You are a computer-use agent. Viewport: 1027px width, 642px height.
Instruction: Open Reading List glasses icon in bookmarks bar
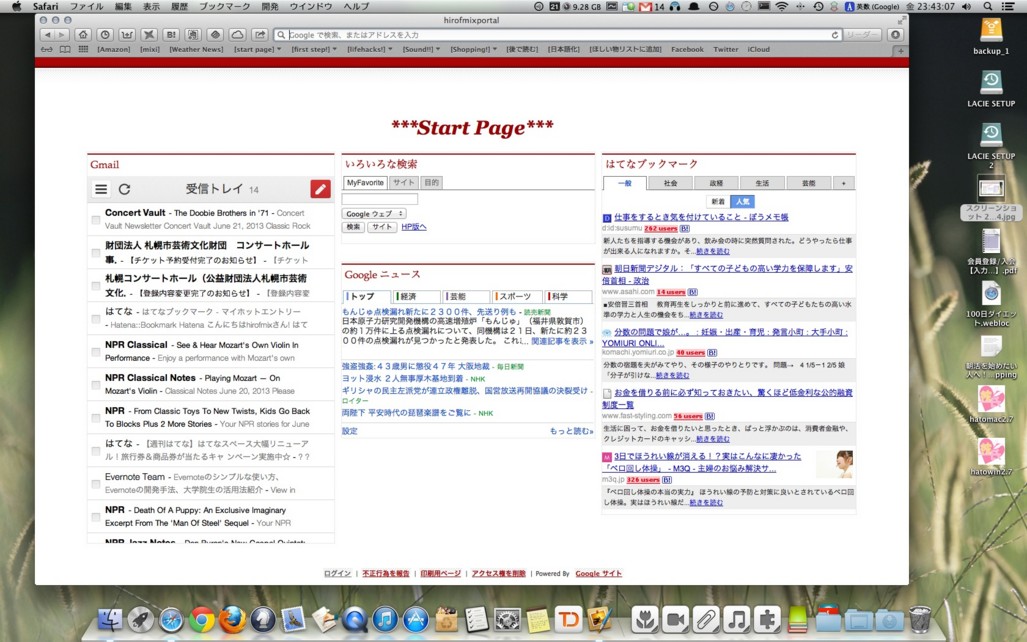coord(47,49)
